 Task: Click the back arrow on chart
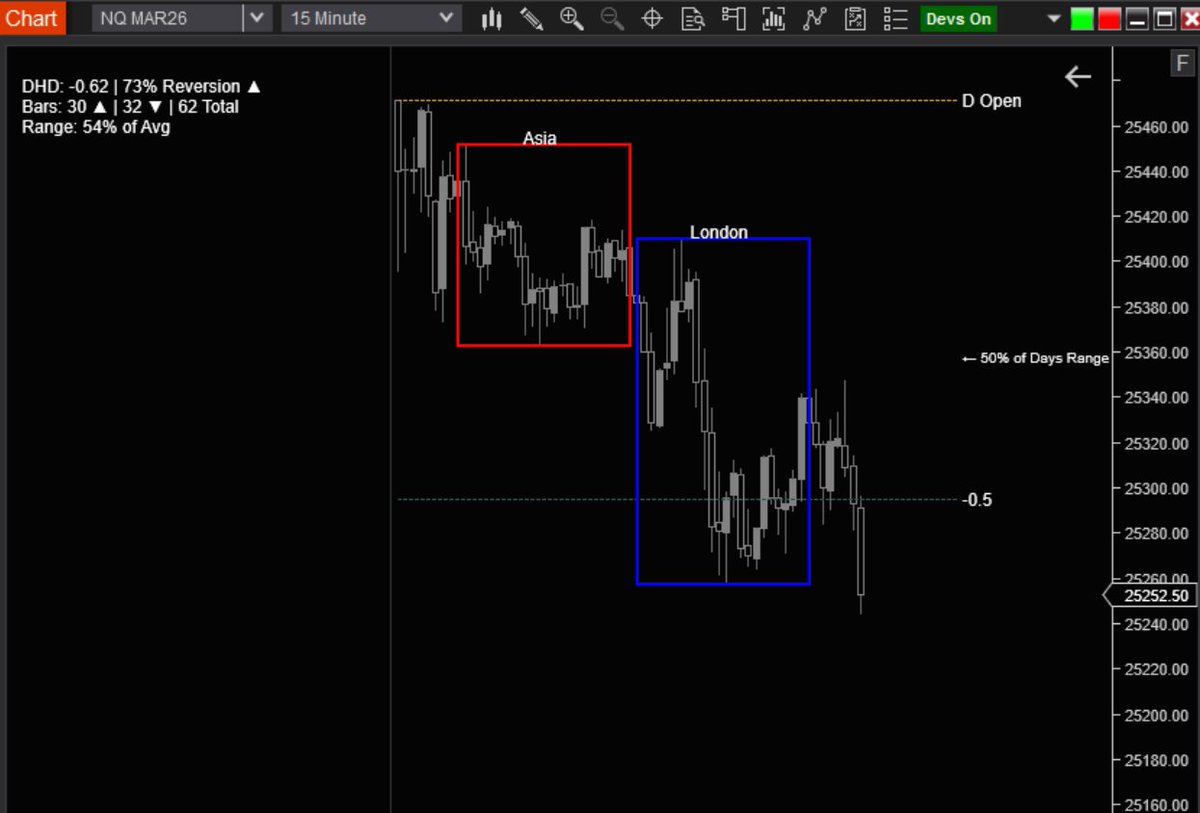click(x=1078, y=76)
